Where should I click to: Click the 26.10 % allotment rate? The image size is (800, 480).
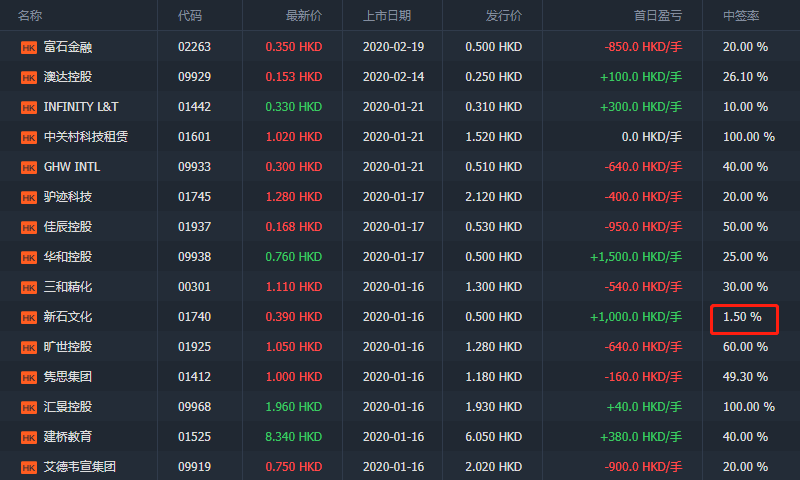point(745,77)
